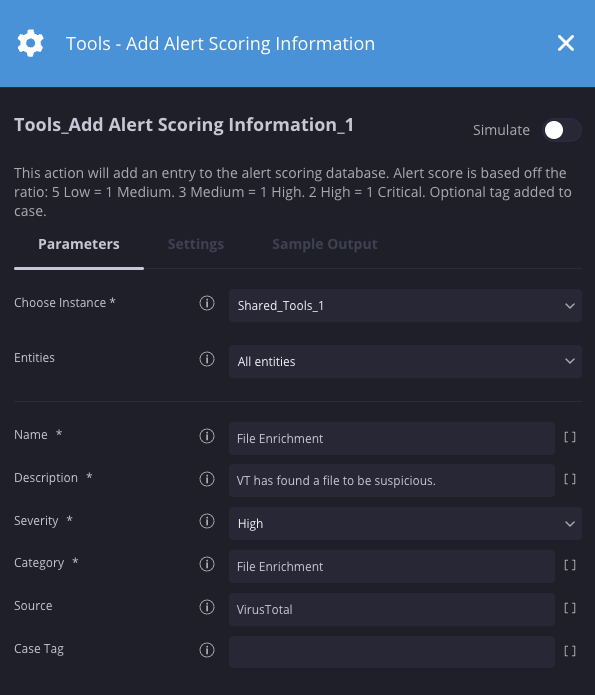View info icon next to Description
Screen dimensions: 595x695
click(x=207, y=479)
